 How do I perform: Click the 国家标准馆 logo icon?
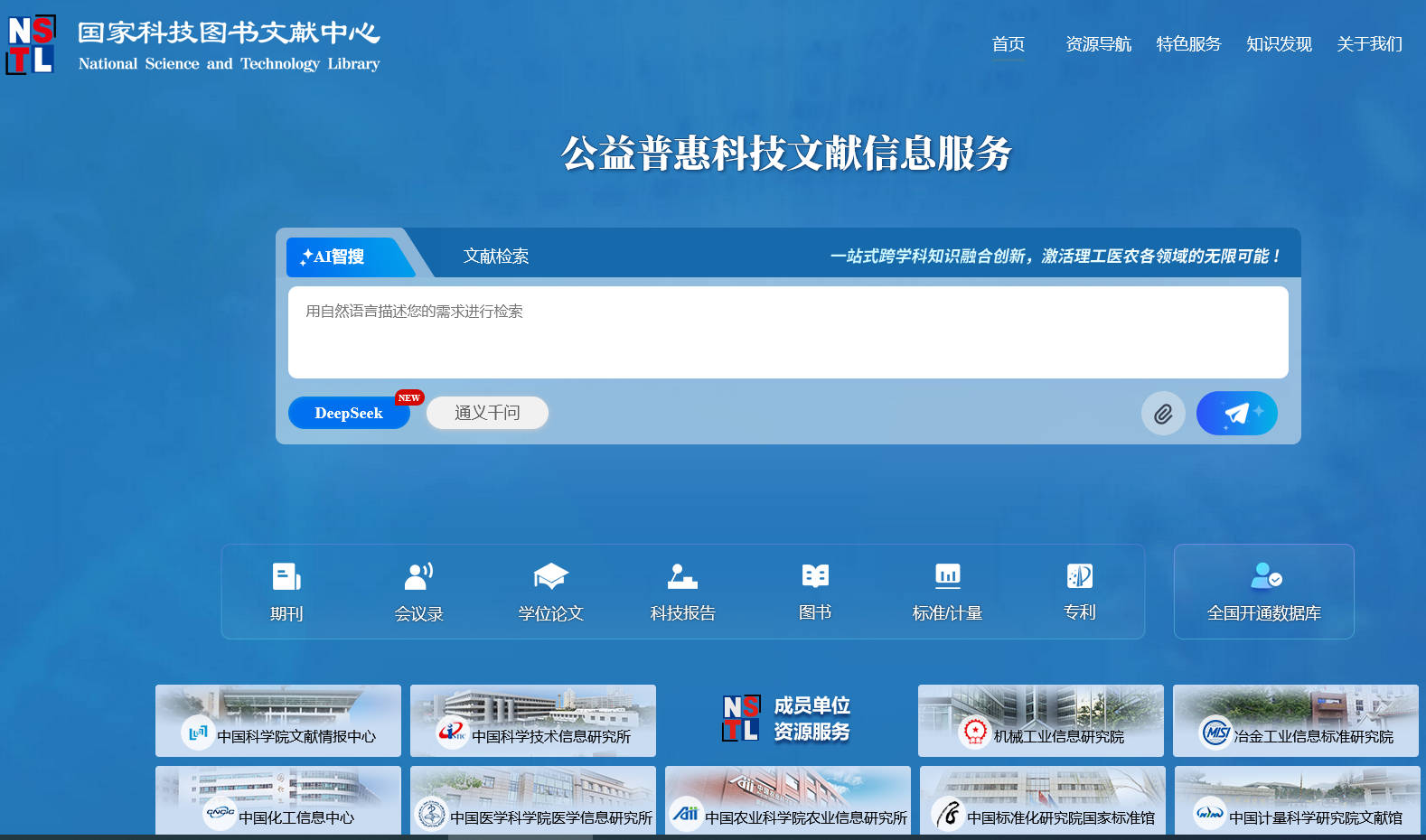pos(948,815)
